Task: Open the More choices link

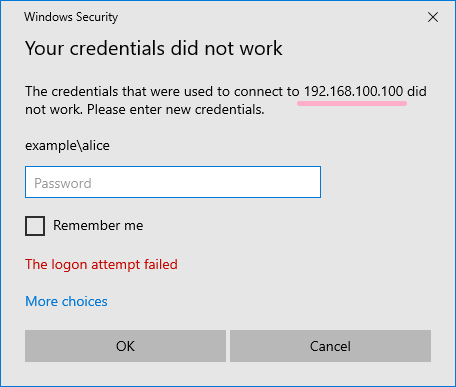Action: coord(66,301)
